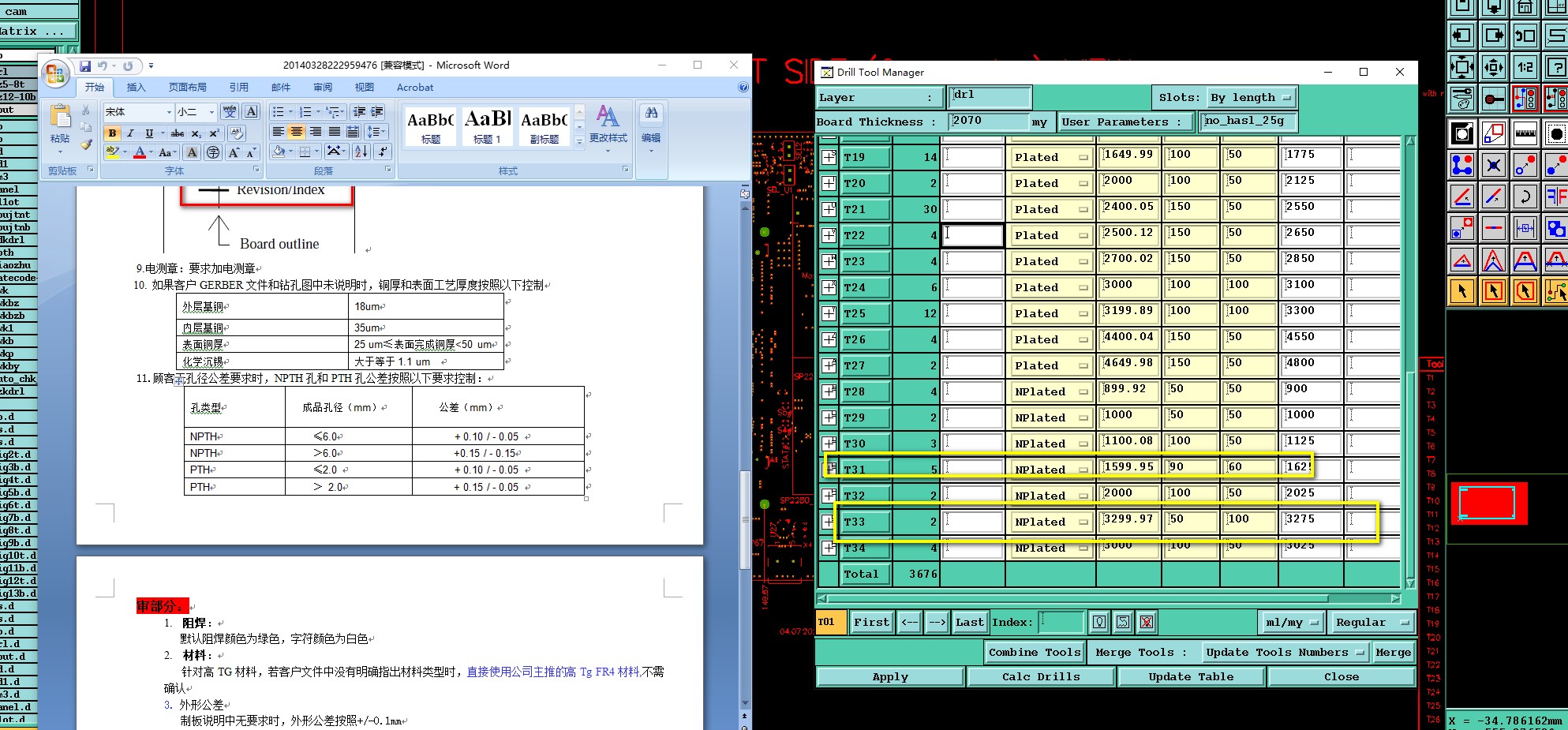Click the Apply button in Drill Tool Manager

click(890, 677)
